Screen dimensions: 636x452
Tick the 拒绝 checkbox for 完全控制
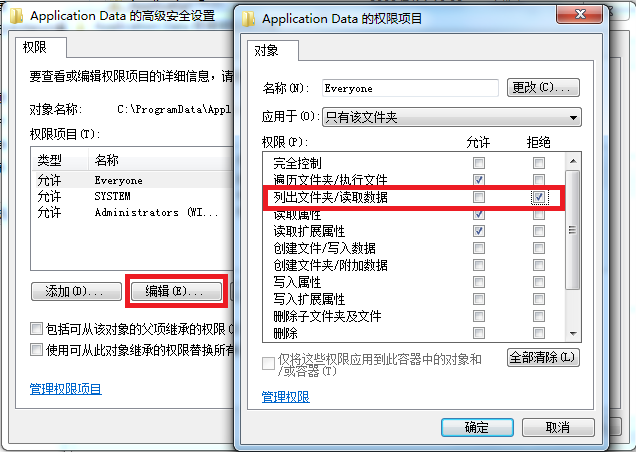pyautogui.click(x=539, y=163)
